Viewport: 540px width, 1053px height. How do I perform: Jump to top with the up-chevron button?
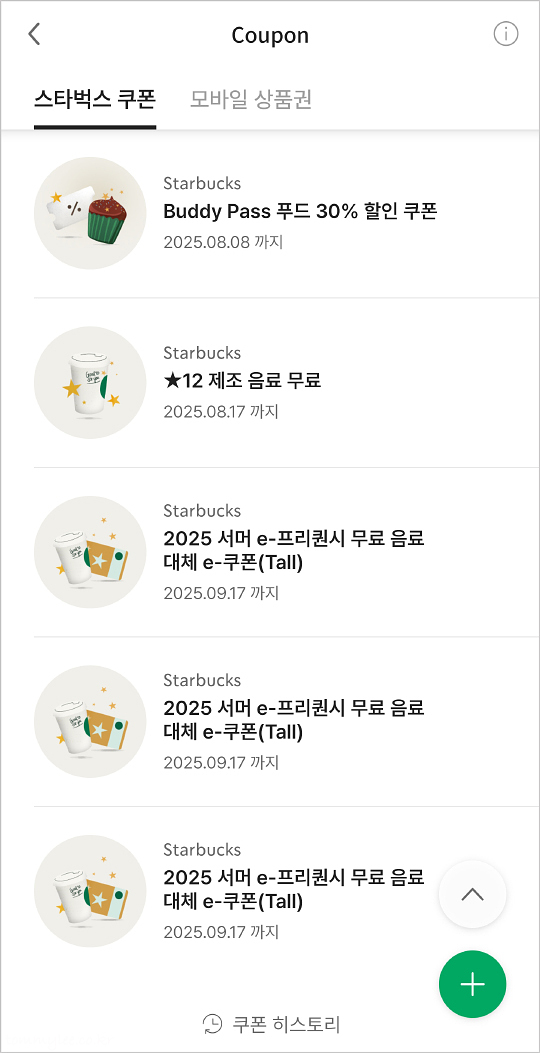click(472, 895)
